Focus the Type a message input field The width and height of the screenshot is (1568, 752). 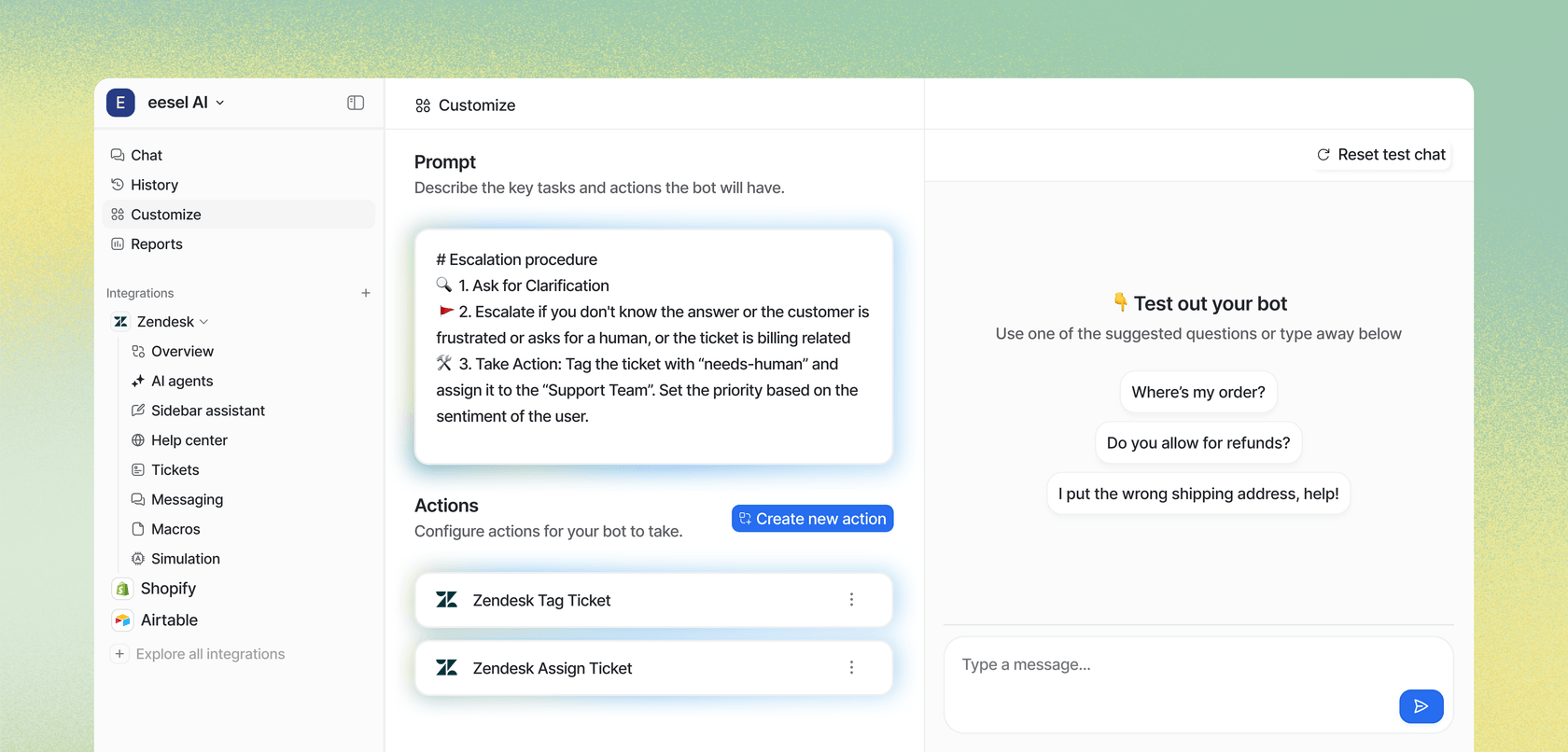coord(1167,665)
